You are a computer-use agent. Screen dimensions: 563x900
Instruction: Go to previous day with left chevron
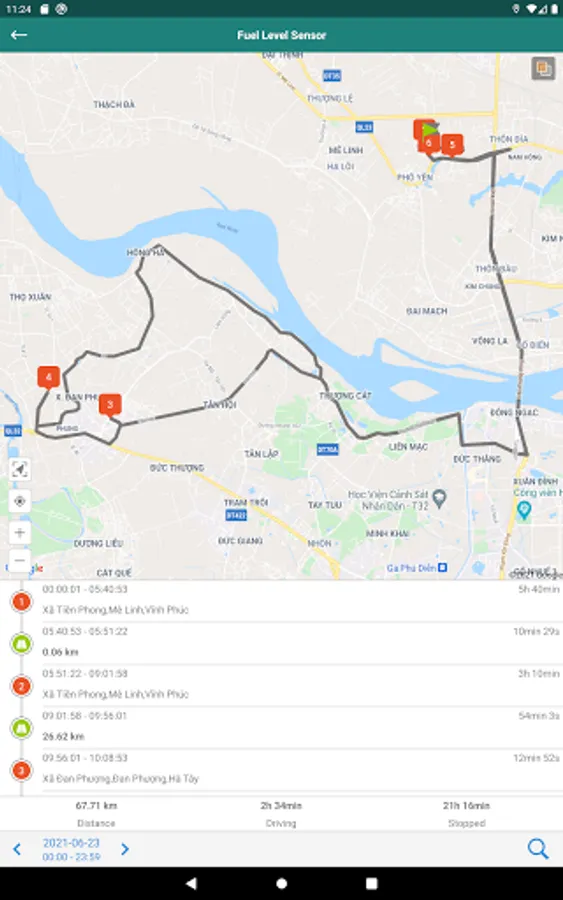pos(17,849)
